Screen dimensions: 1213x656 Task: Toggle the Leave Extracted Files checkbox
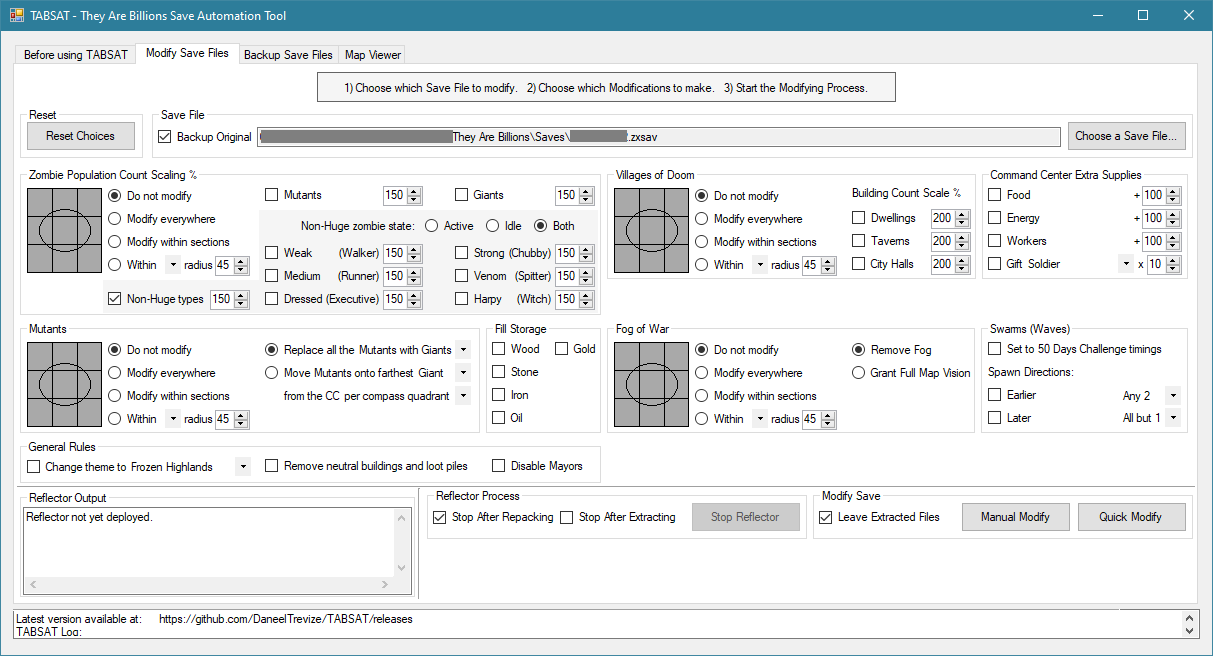click(x=880, y=517)
